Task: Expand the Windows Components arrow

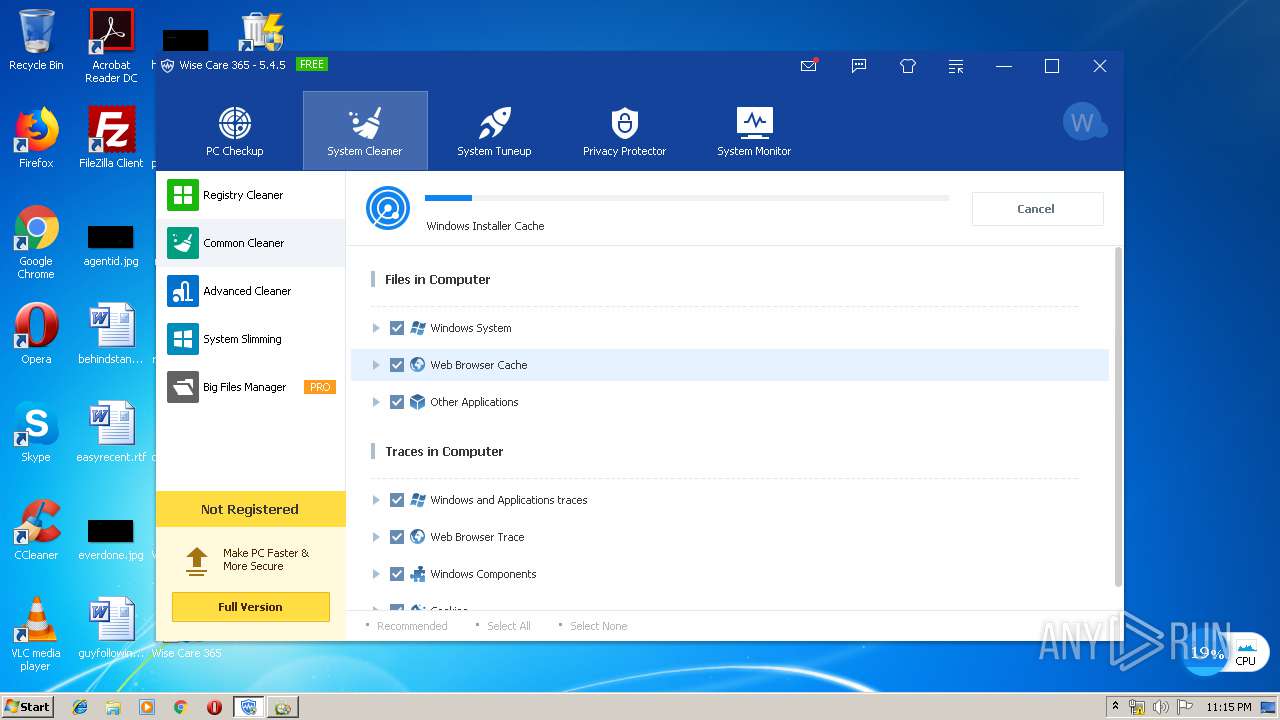Action: (x=376, y=574)
